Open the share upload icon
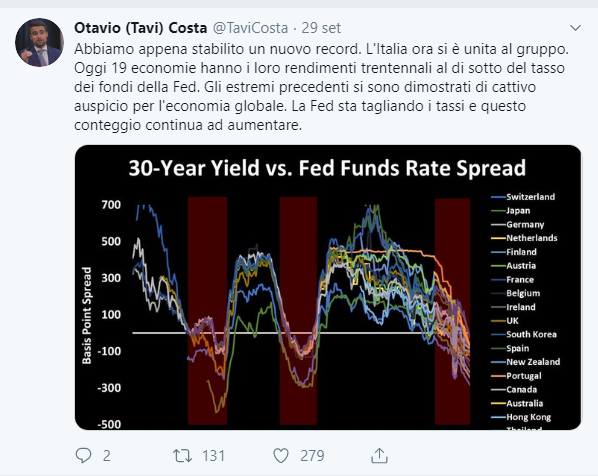Screen dimensions: 598x476 379,455
